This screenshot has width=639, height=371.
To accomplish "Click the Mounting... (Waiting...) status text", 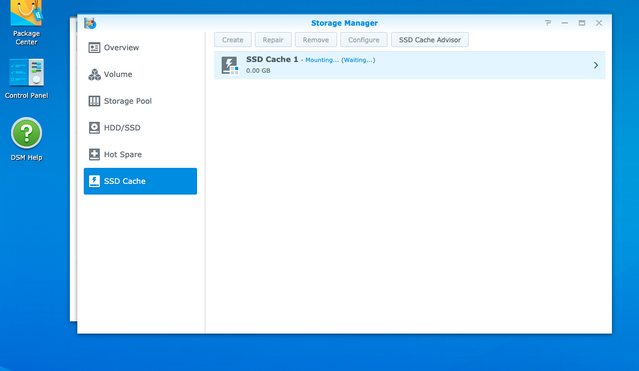I will point(340,60).
